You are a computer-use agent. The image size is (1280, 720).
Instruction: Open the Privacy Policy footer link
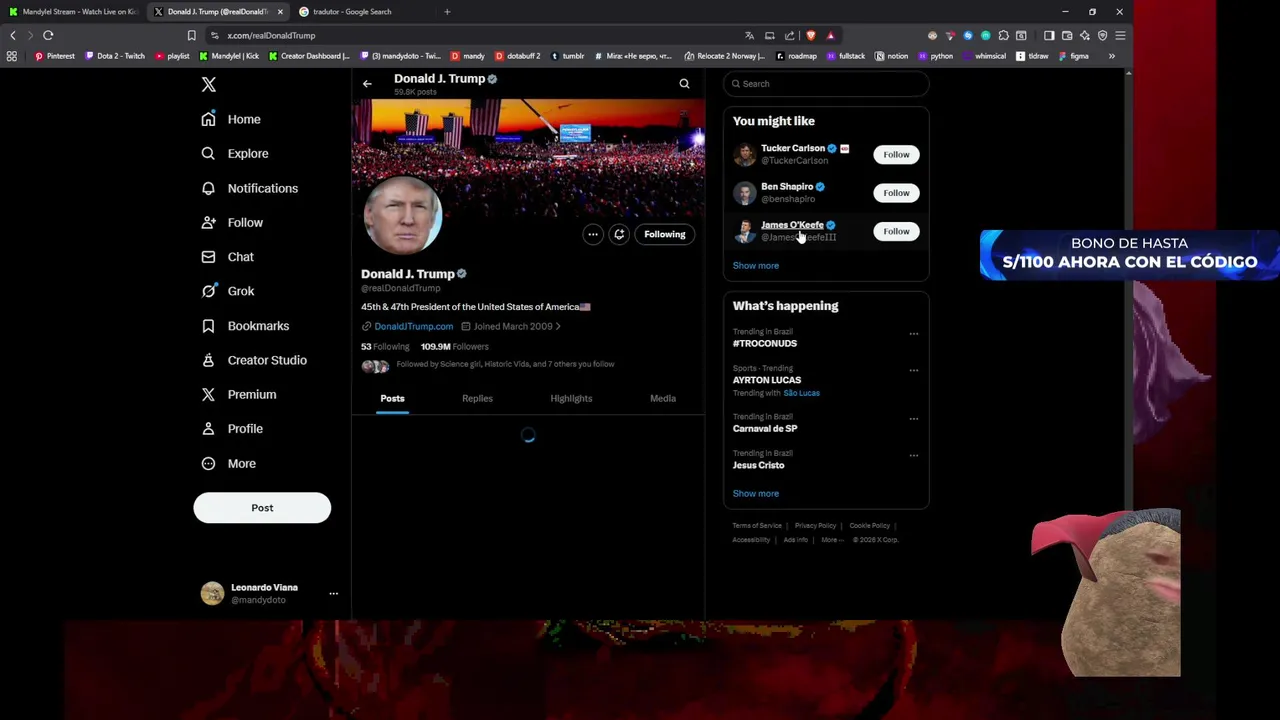(815, 526)
